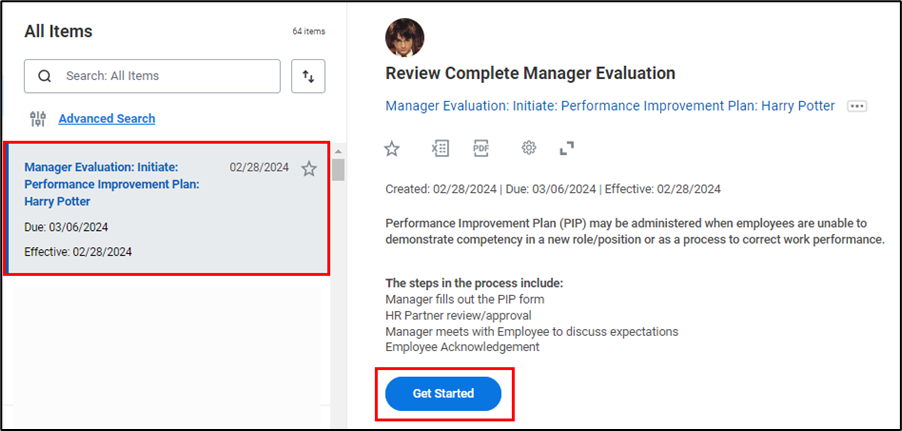Viewport: 902px width, 431px height.
Task: Open the gear settings icon for the task
Action: 529,148
